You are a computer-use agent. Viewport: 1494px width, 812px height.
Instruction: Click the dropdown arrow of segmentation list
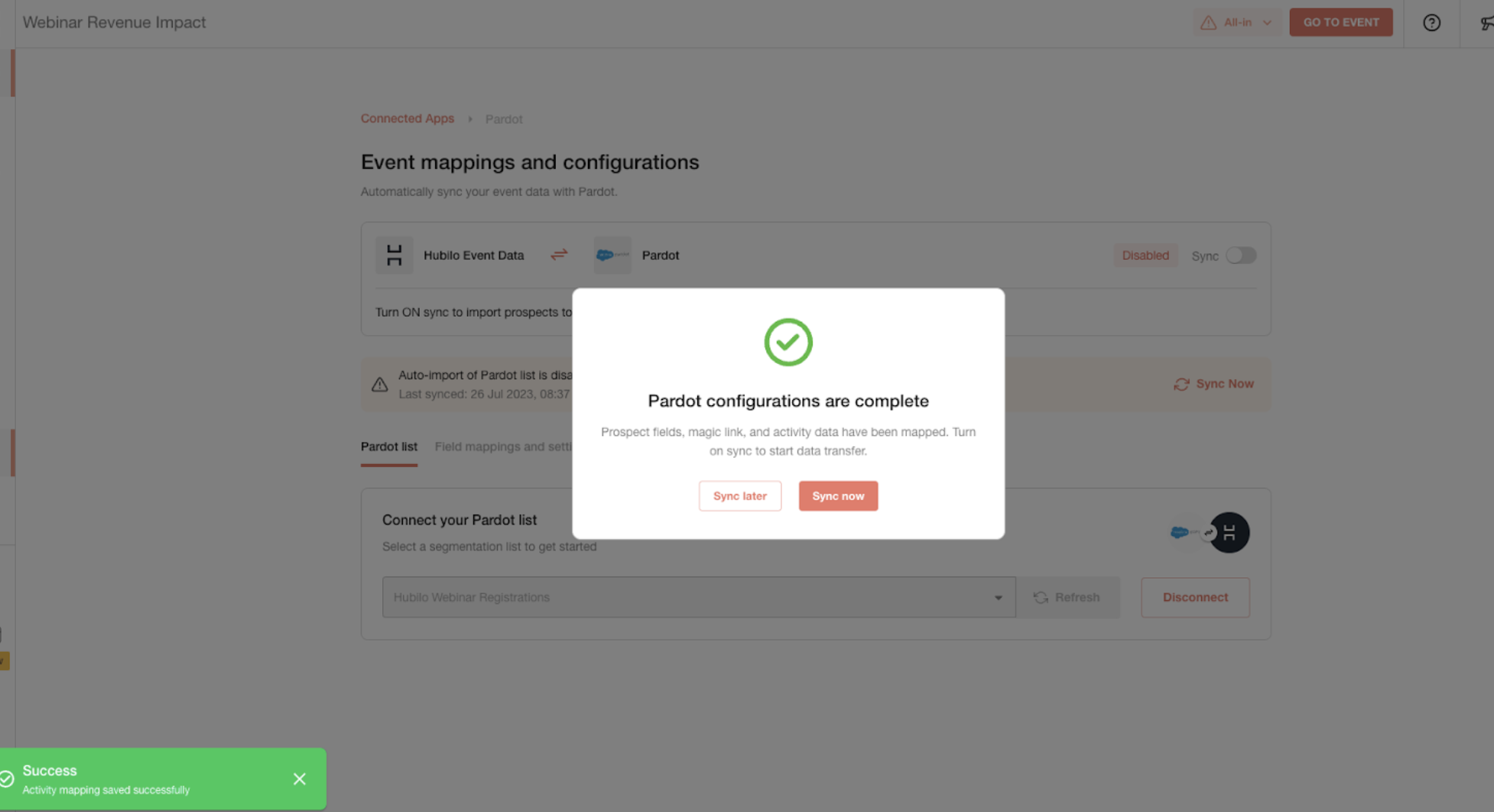[x=998, y=598]
